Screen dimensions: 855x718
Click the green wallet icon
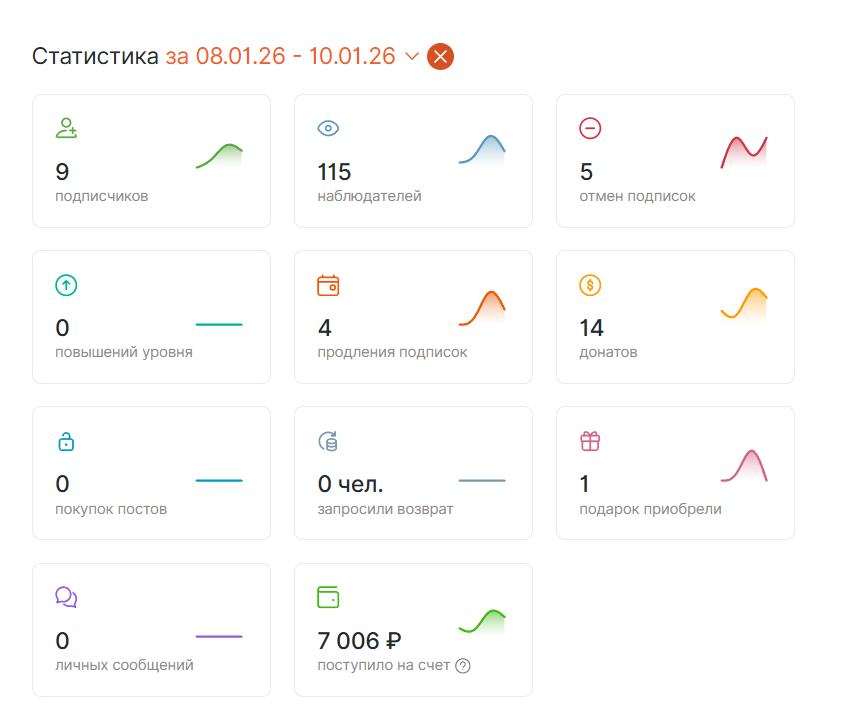328,597
